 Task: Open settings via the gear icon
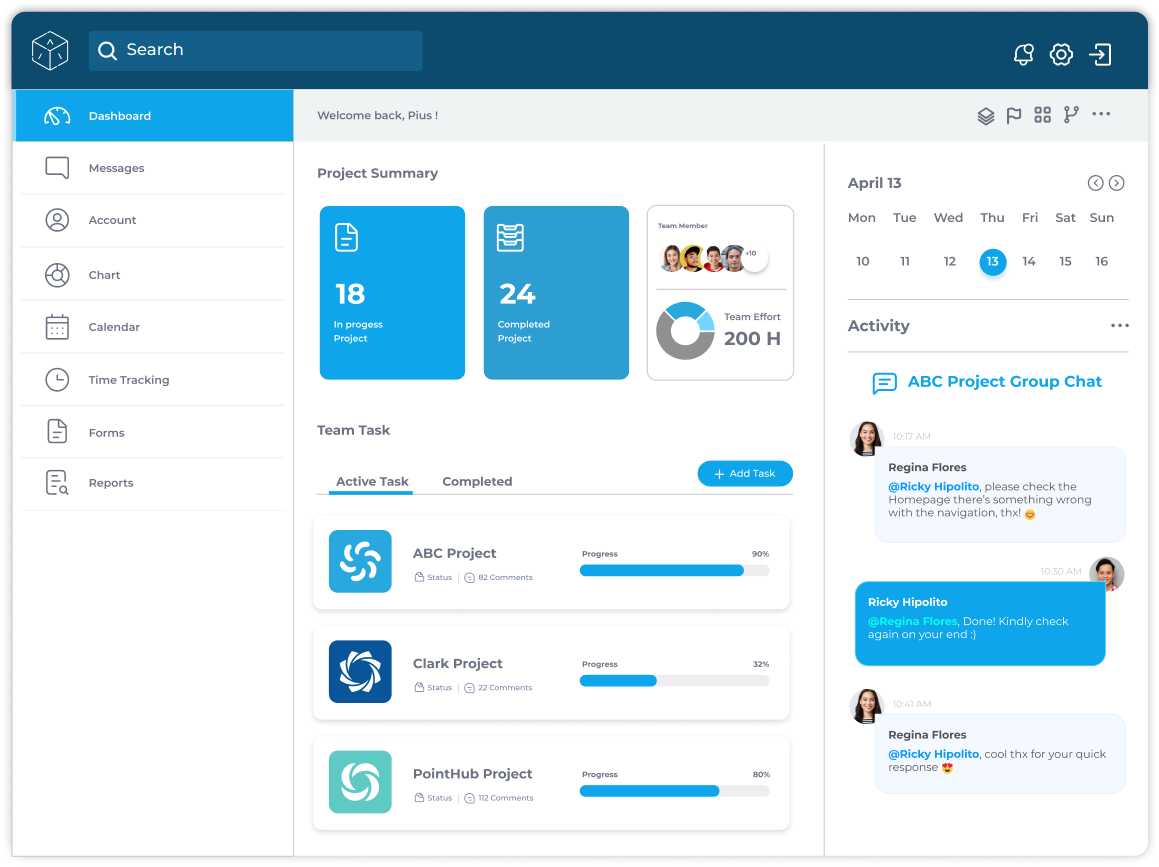point(1061,54)
